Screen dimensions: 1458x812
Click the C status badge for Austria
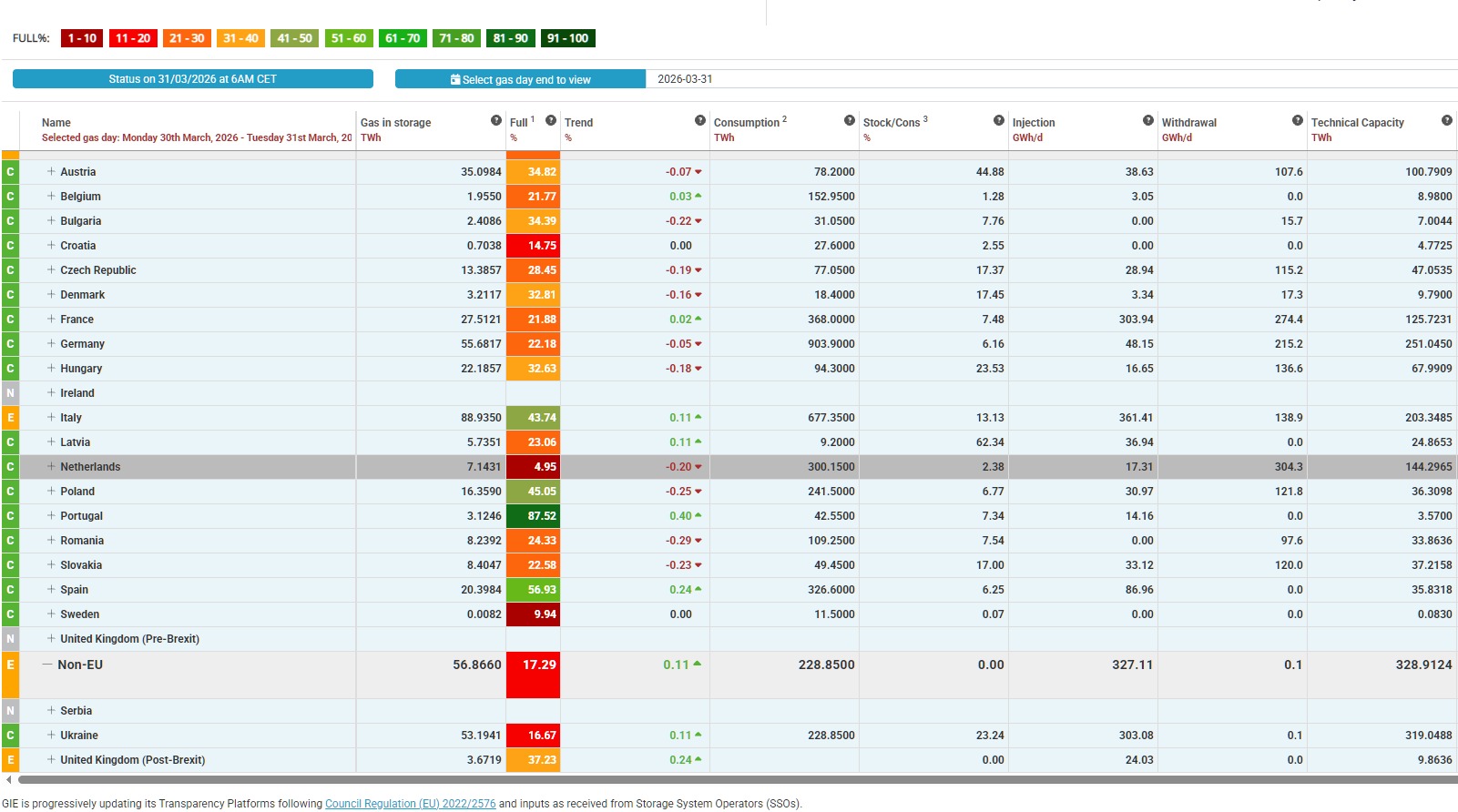coord(10,172)
